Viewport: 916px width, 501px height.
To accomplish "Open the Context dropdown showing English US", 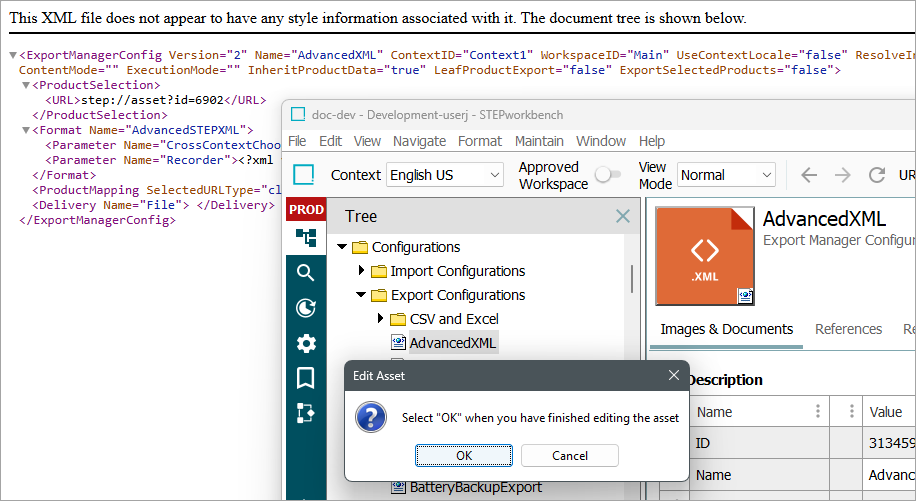I will [445, 175].
